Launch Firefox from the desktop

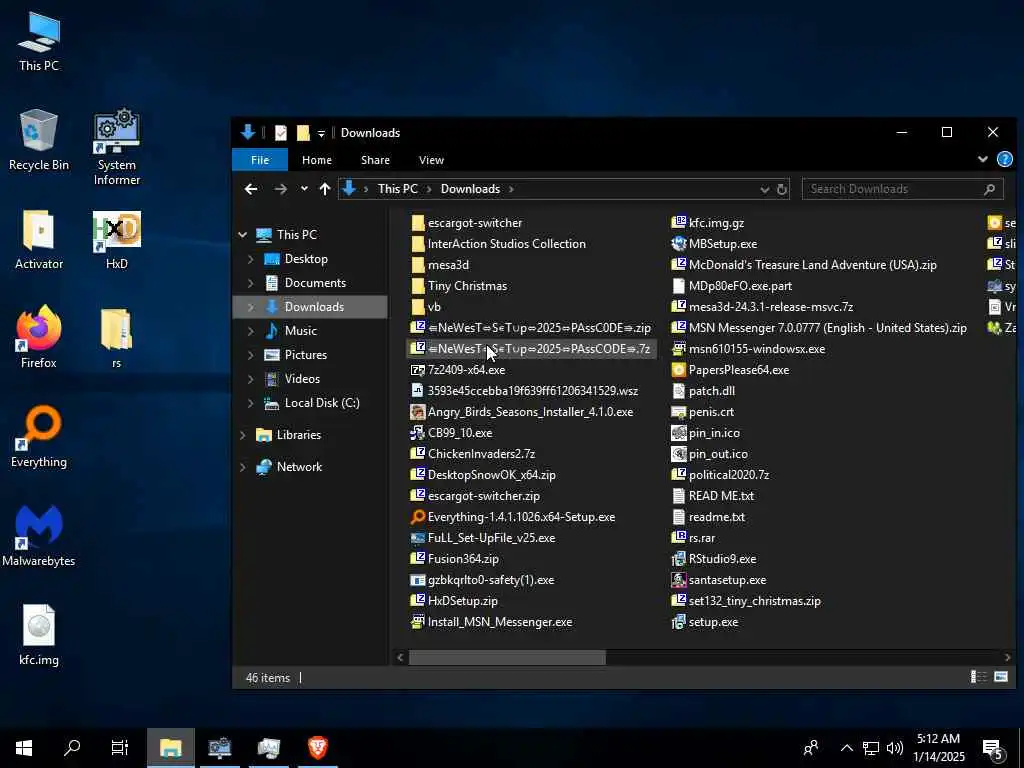coord(39,337)
